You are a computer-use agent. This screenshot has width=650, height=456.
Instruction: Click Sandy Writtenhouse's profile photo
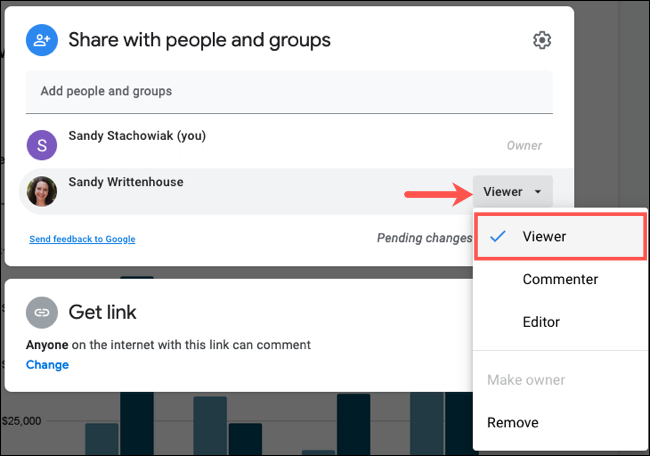coord(42,191)
